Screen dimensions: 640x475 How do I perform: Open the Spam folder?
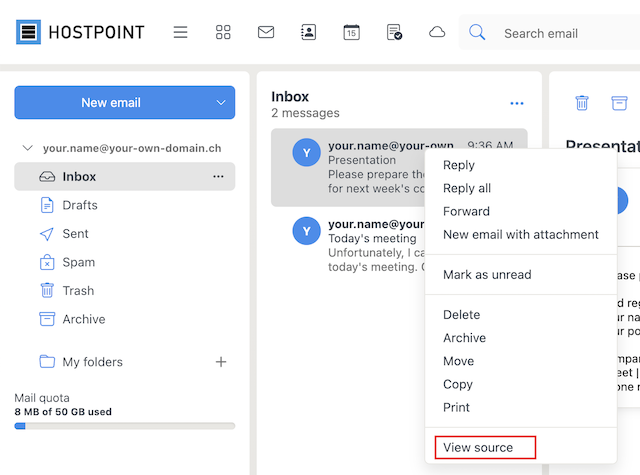click(x=124, y=262)
